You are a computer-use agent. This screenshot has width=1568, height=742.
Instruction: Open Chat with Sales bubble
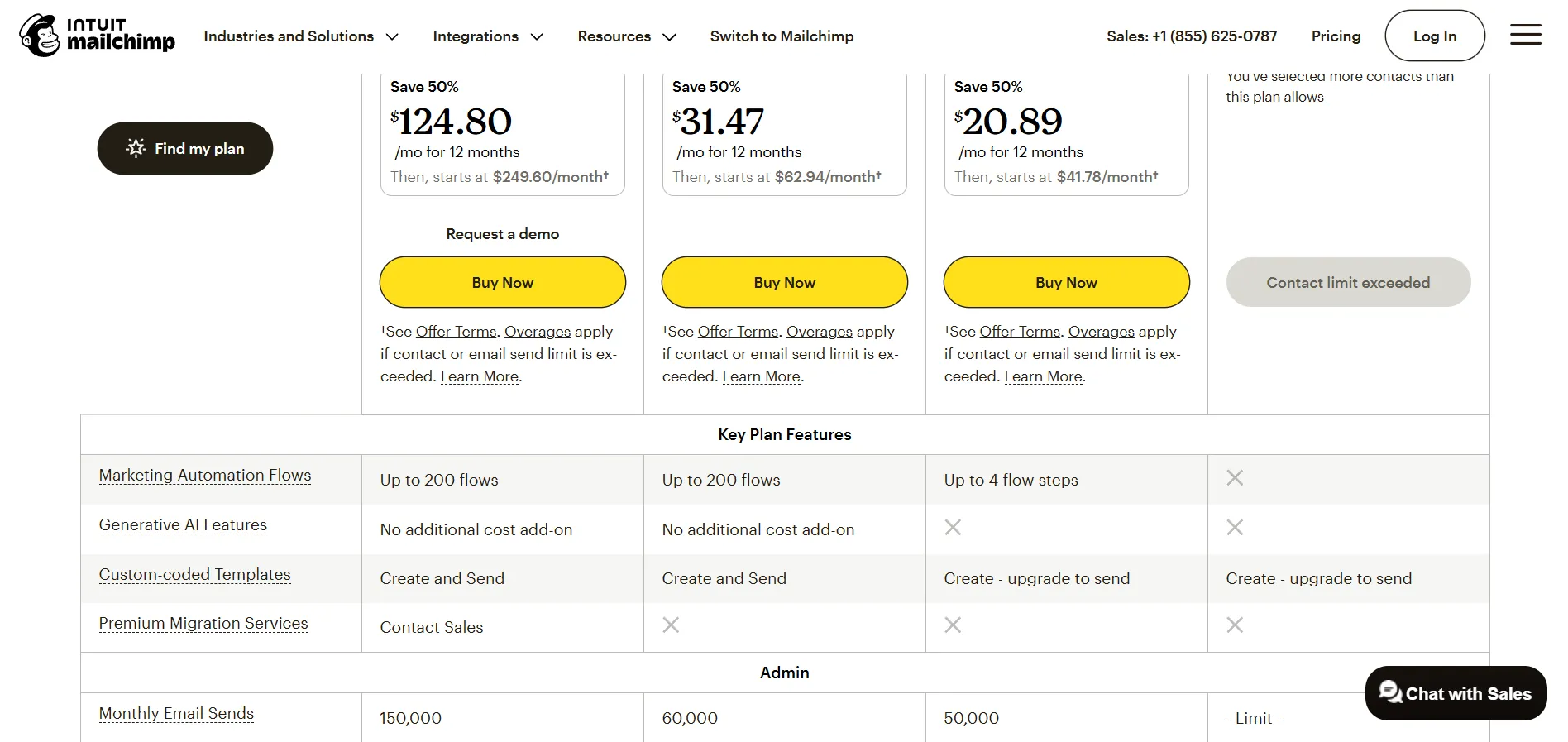(x=1456, y=693)
